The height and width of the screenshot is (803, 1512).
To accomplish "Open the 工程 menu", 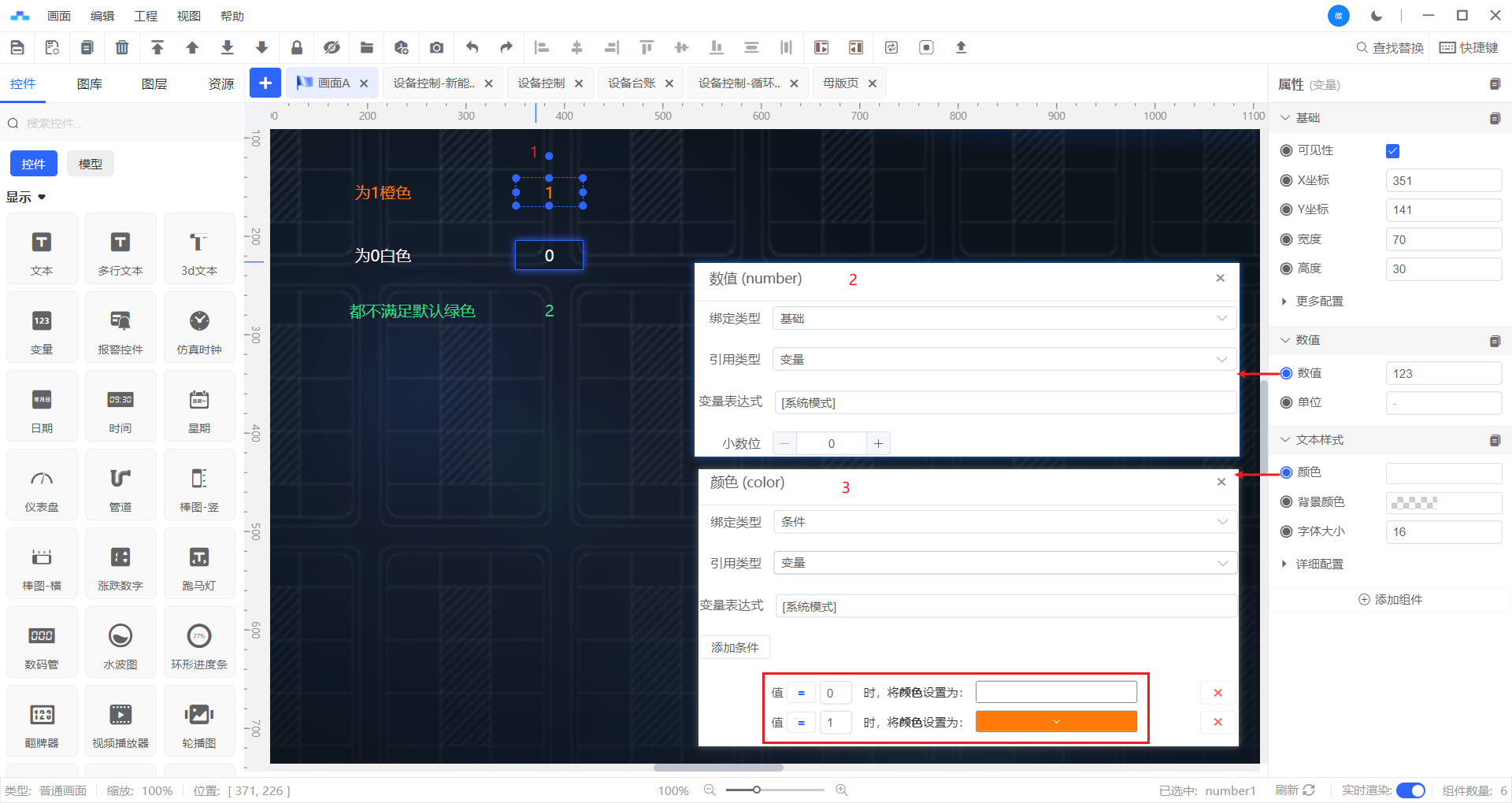I will click(146, 16).
